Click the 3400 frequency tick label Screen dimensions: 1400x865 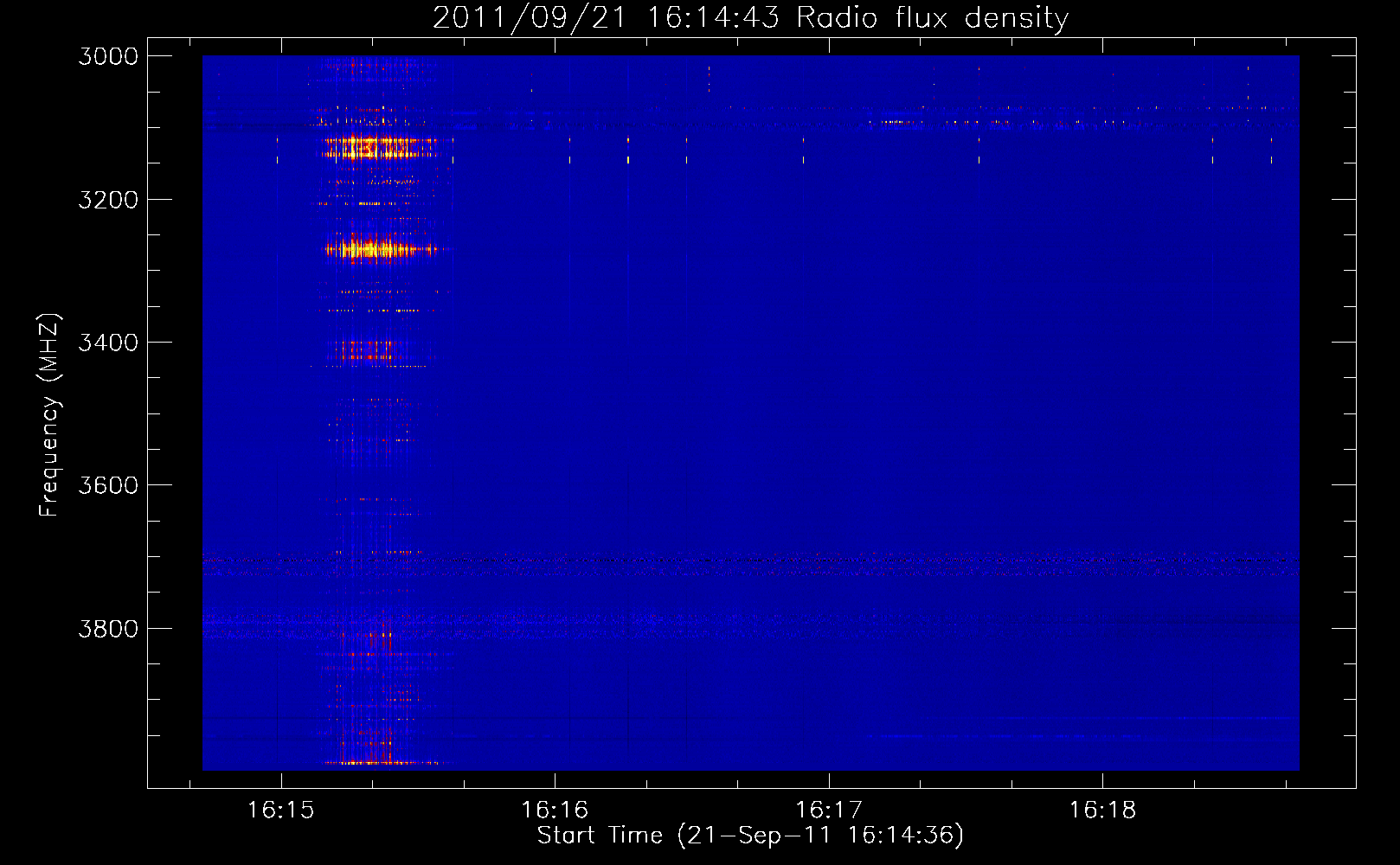(108, 343)
